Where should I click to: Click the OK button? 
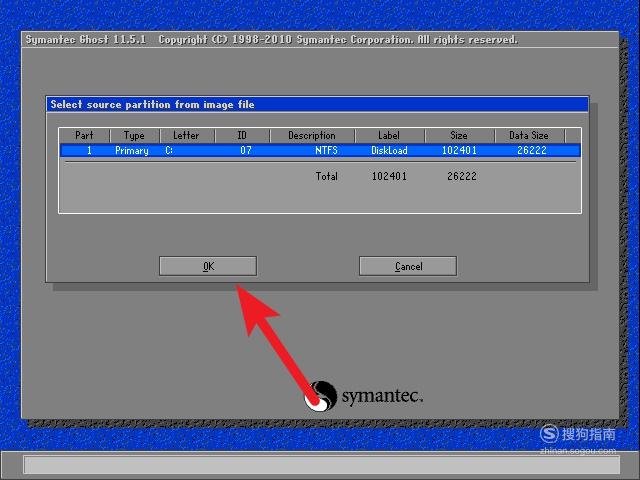[208, 266]
